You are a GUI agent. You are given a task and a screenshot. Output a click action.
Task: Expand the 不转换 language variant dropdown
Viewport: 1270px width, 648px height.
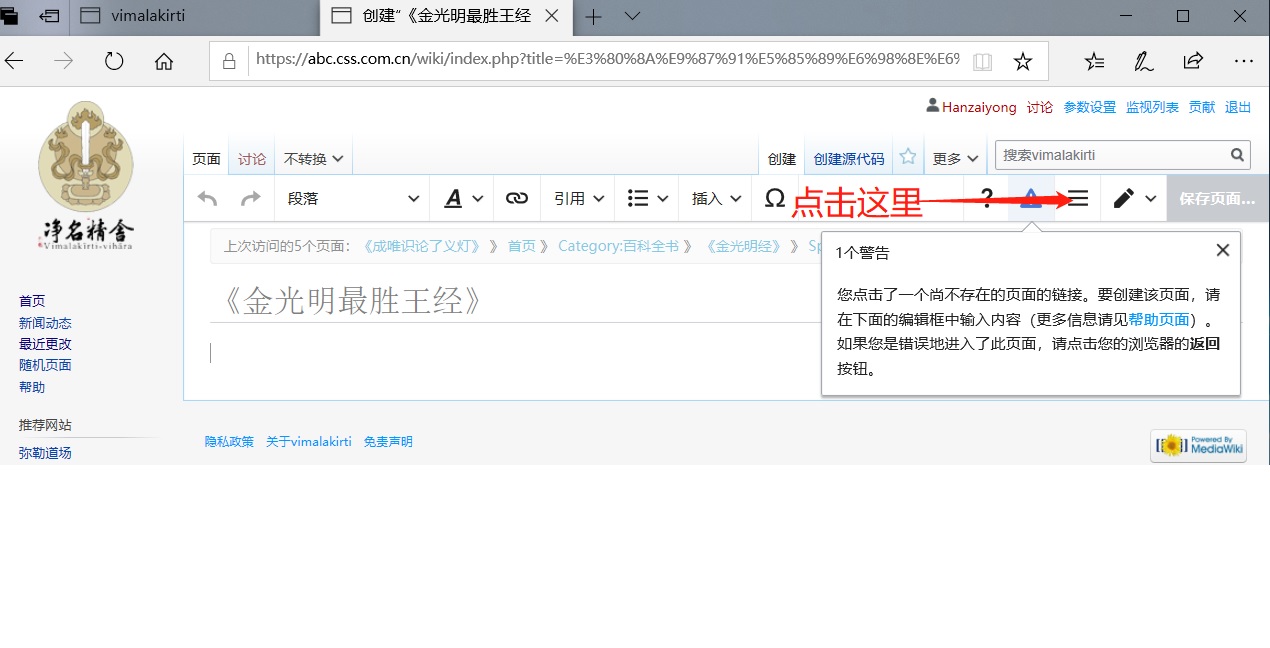tap(313, 158)
